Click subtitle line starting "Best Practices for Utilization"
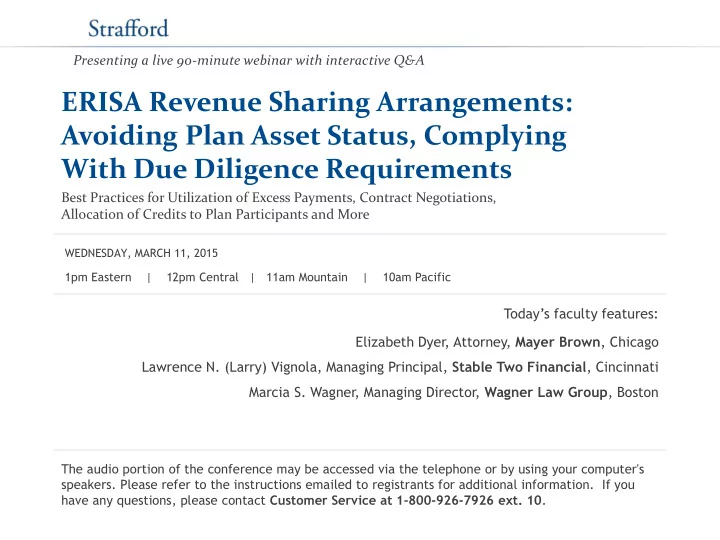 pos(279,197)
